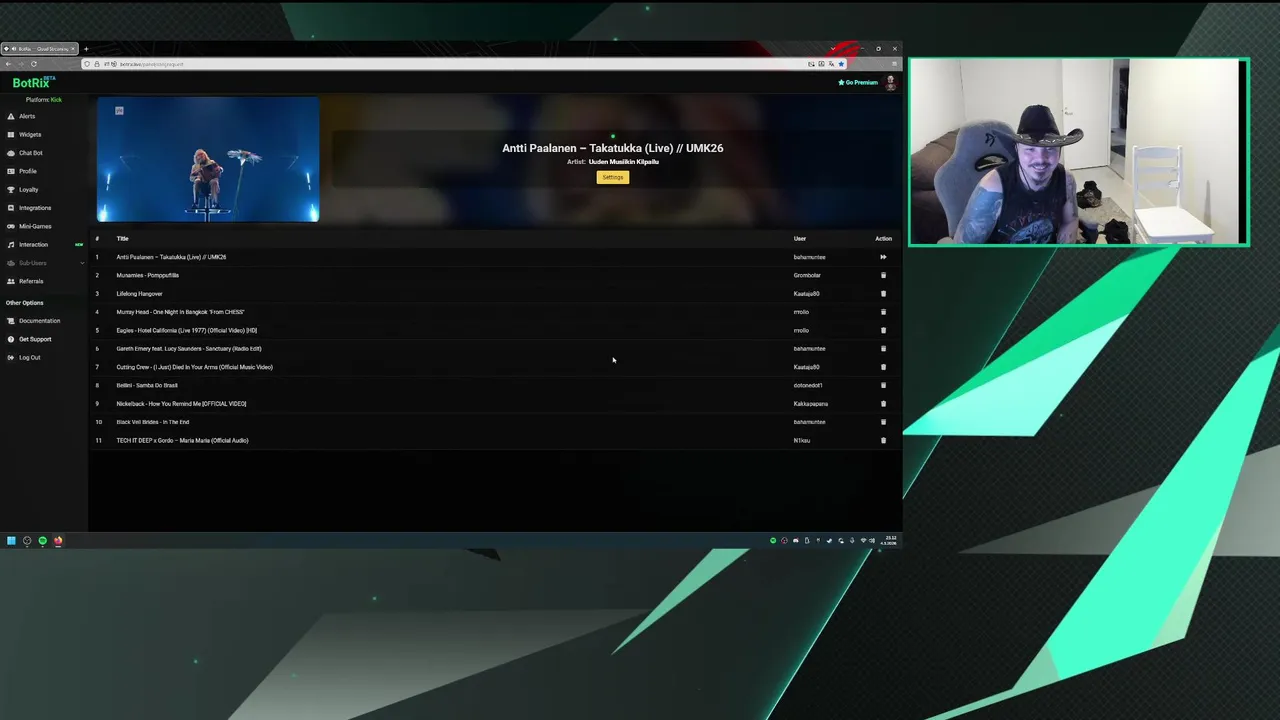Click the Firefox icon in the taskbar
1280x720 pixels.
click(x=58, y=541)
